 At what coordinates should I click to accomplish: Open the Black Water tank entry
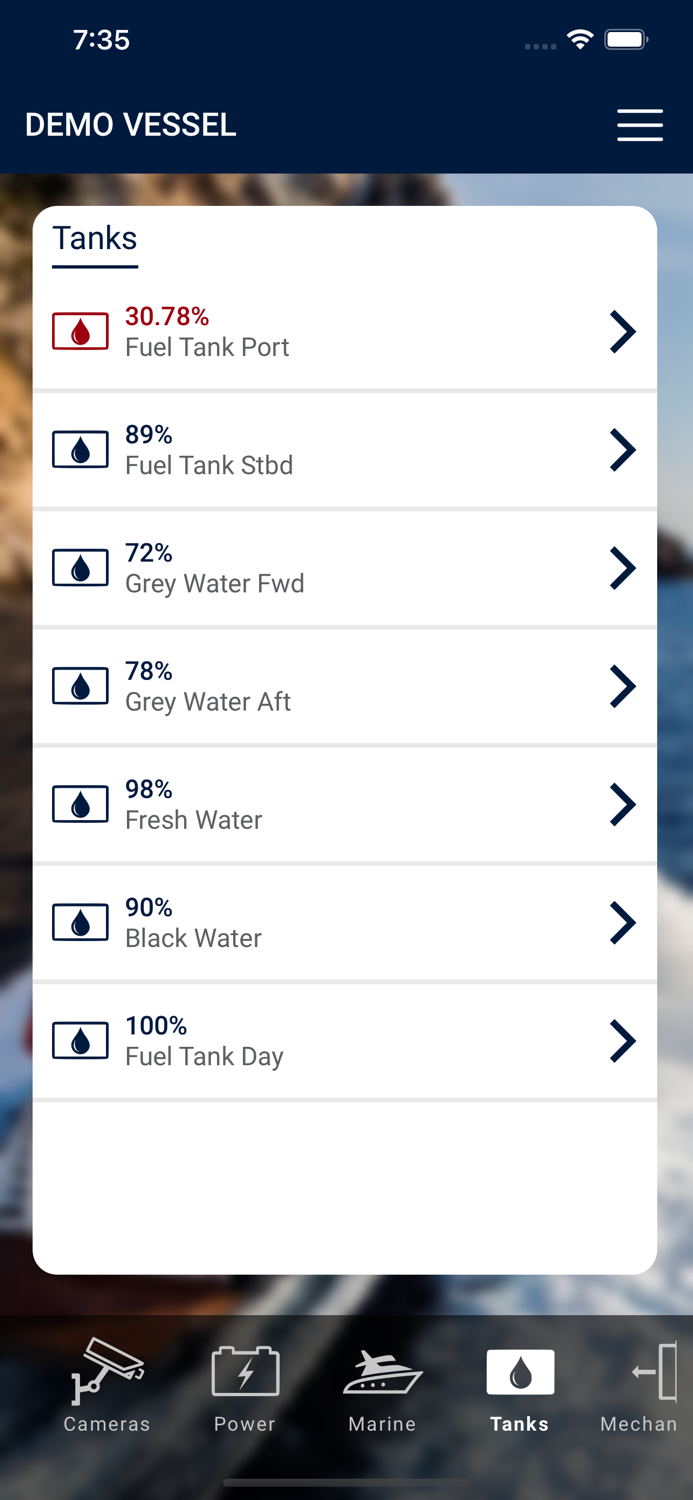click(345, 922)
